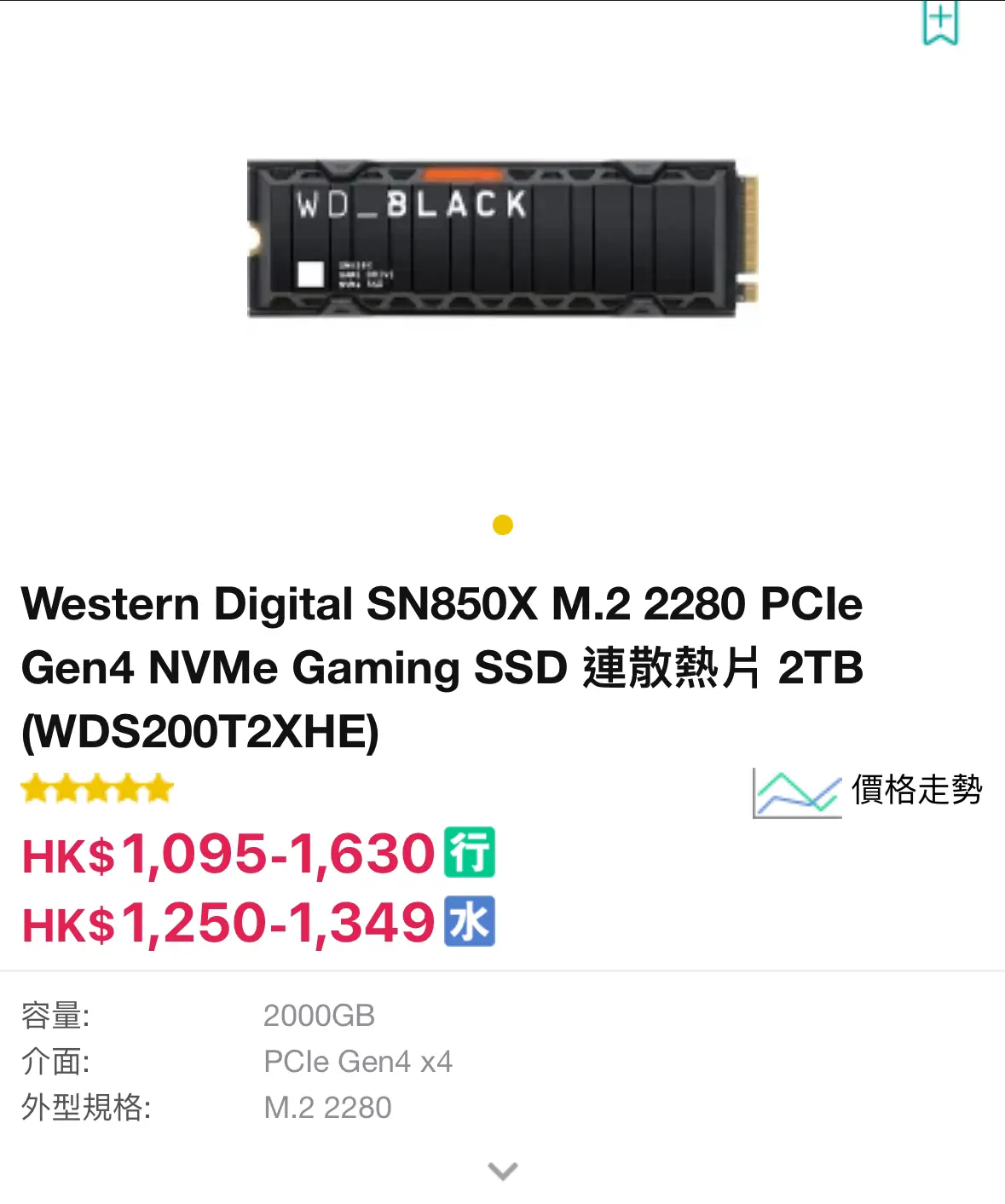Click the five-star rating icons
The width and height of the screenshot is (1005, 1204).
pos(97,788)
